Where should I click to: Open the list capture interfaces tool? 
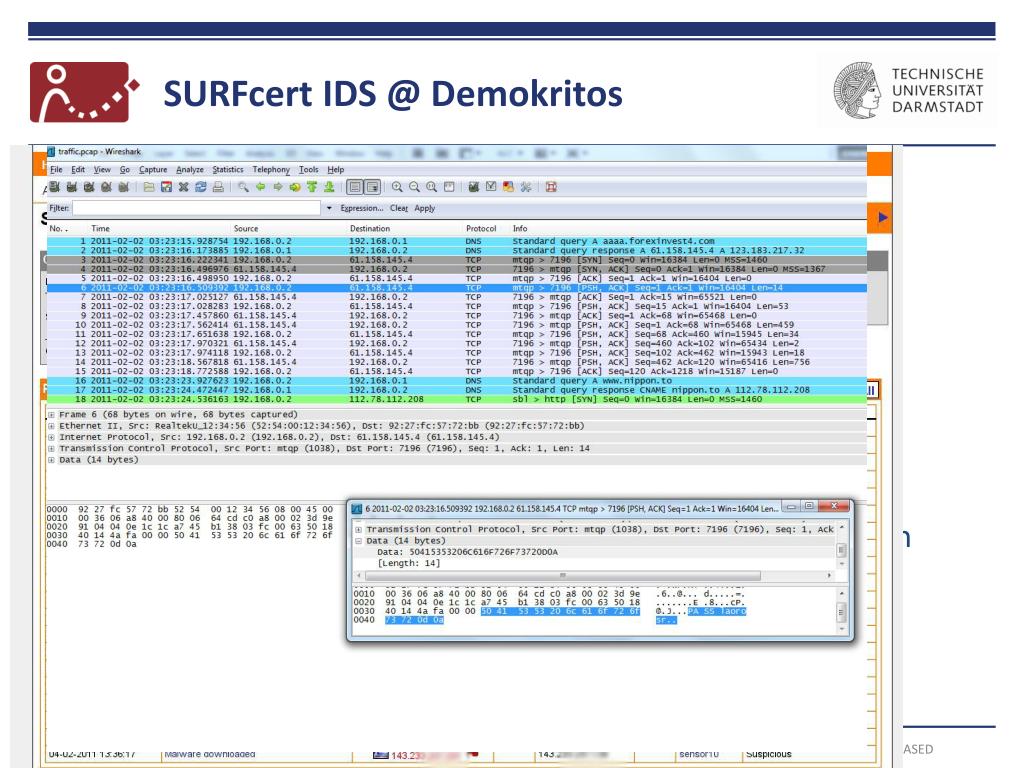coord(55,187)
